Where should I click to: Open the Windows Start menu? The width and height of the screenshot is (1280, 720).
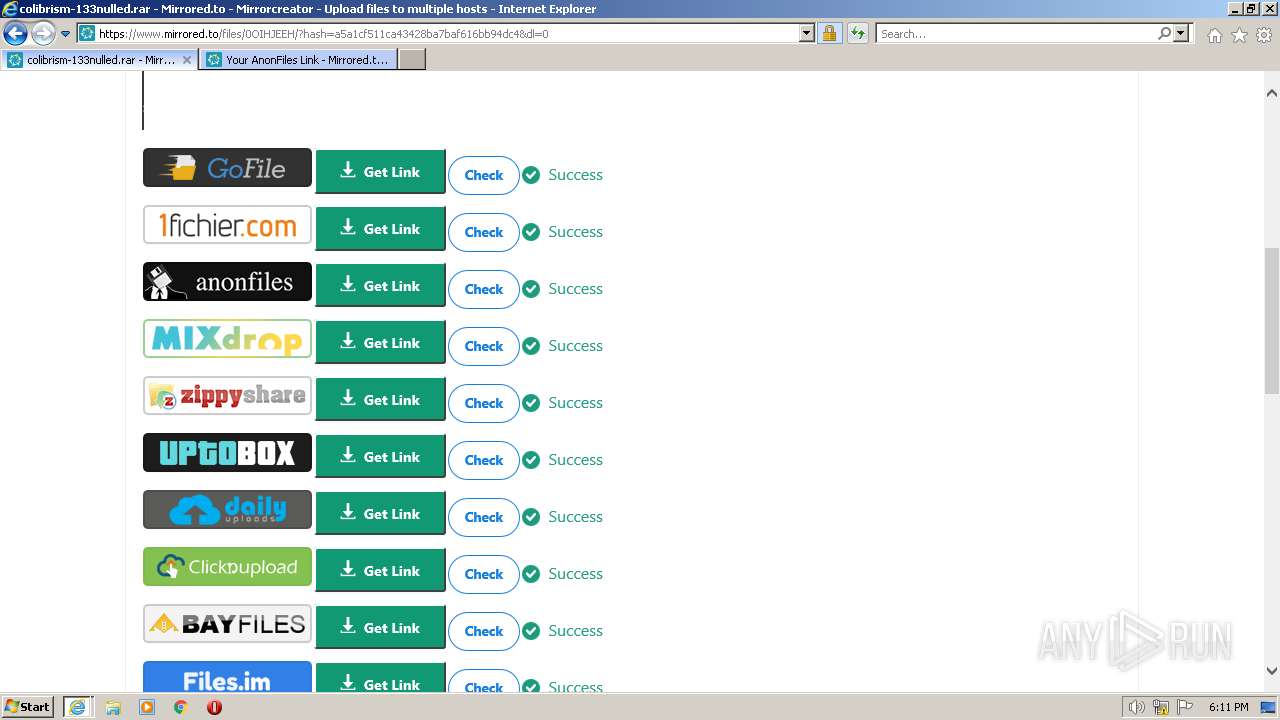pos(28,707)
